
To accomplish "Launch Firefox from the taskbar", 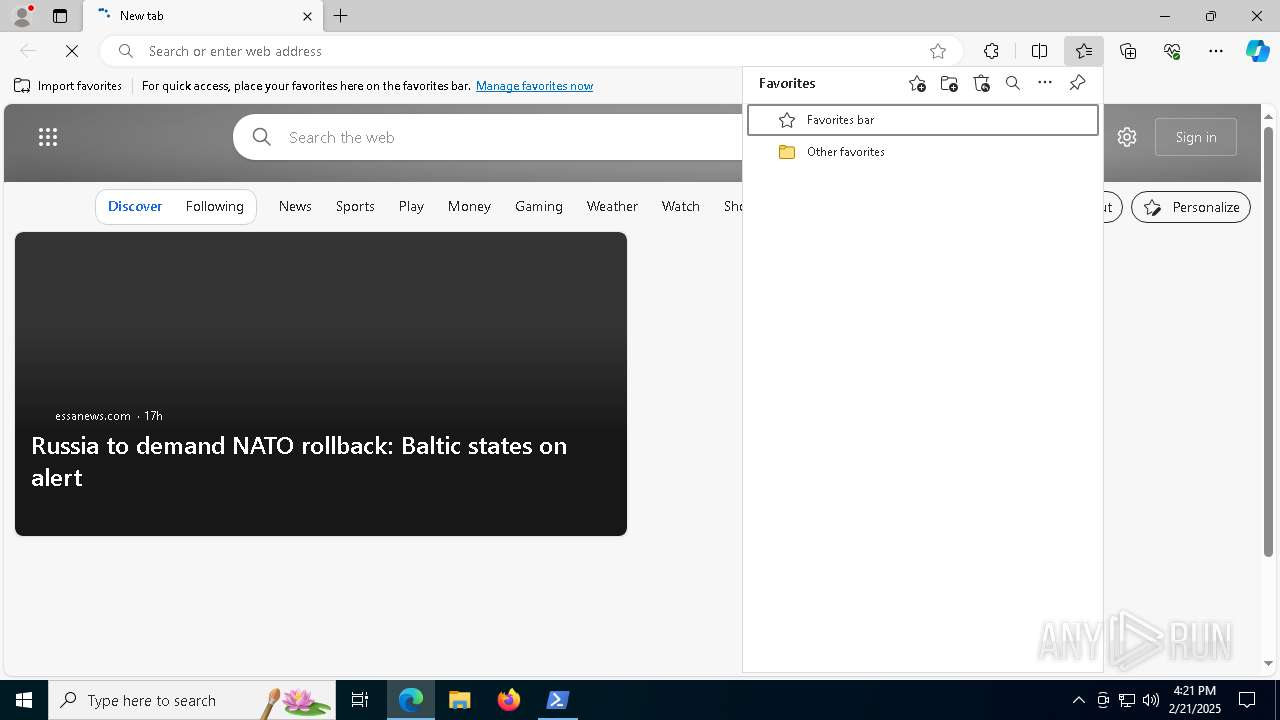I will point(509,700).
